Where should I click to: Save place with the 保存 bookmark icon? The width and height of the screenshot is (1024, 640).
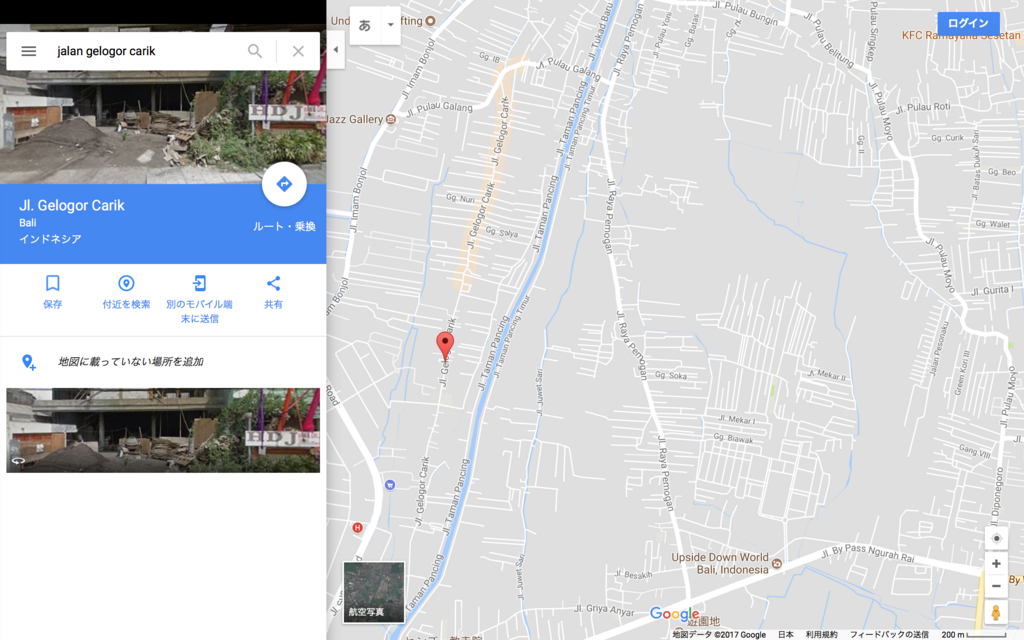[x=53, y=283]
